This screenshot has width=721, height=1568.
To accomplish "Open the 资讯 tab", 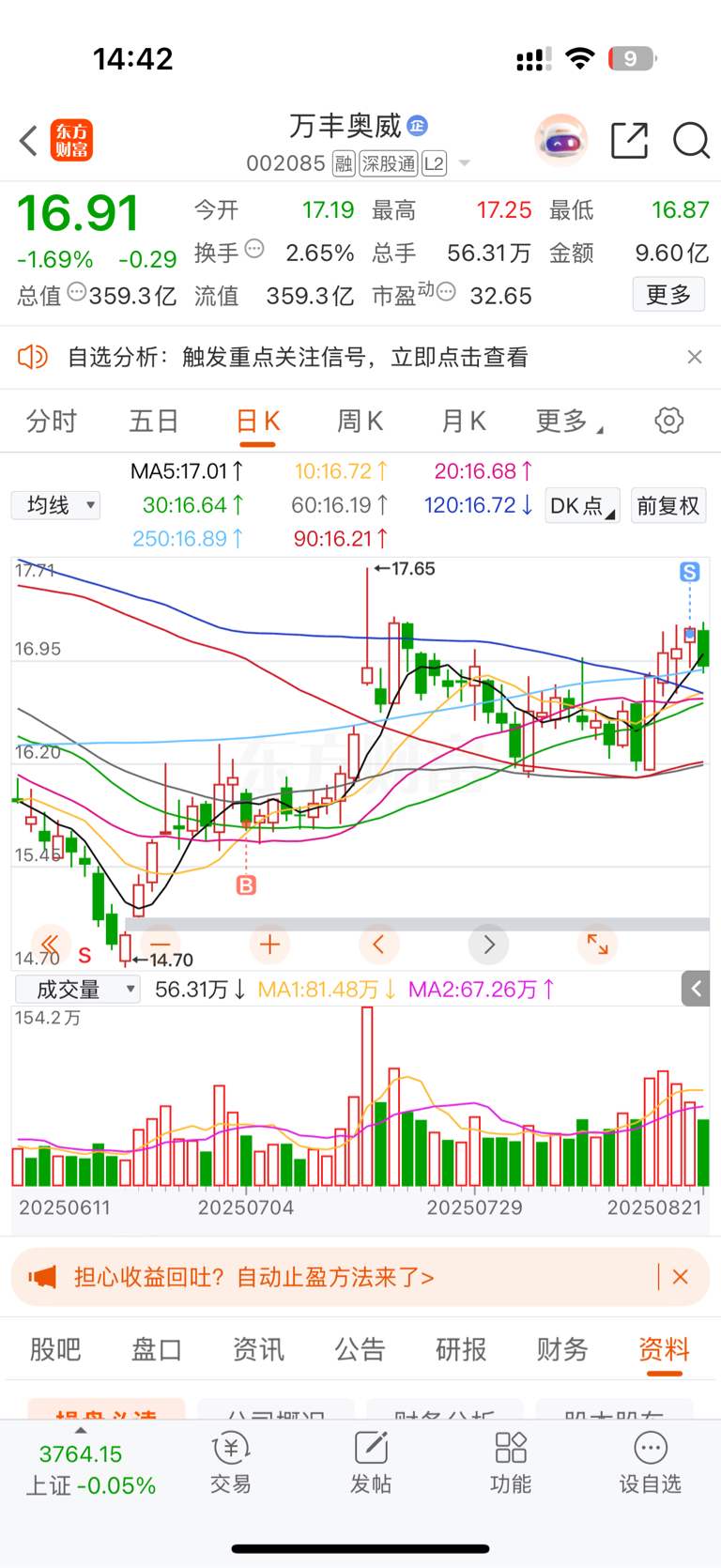I will point(258,1349).
